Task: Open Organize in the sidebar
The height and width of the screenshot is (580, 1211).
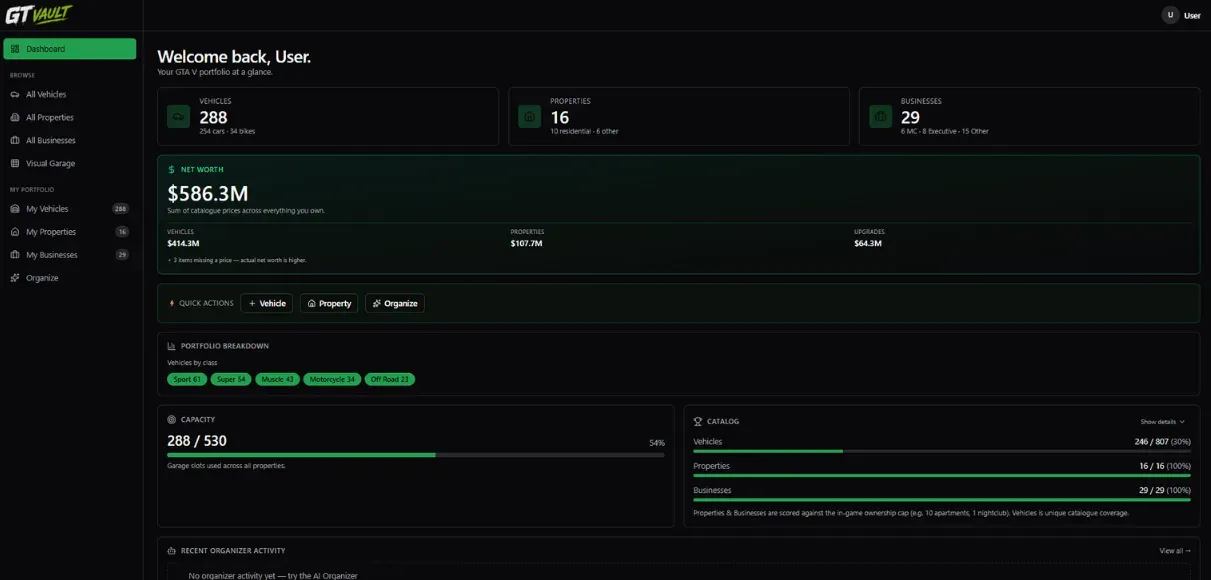Action: tap(70, 278)
